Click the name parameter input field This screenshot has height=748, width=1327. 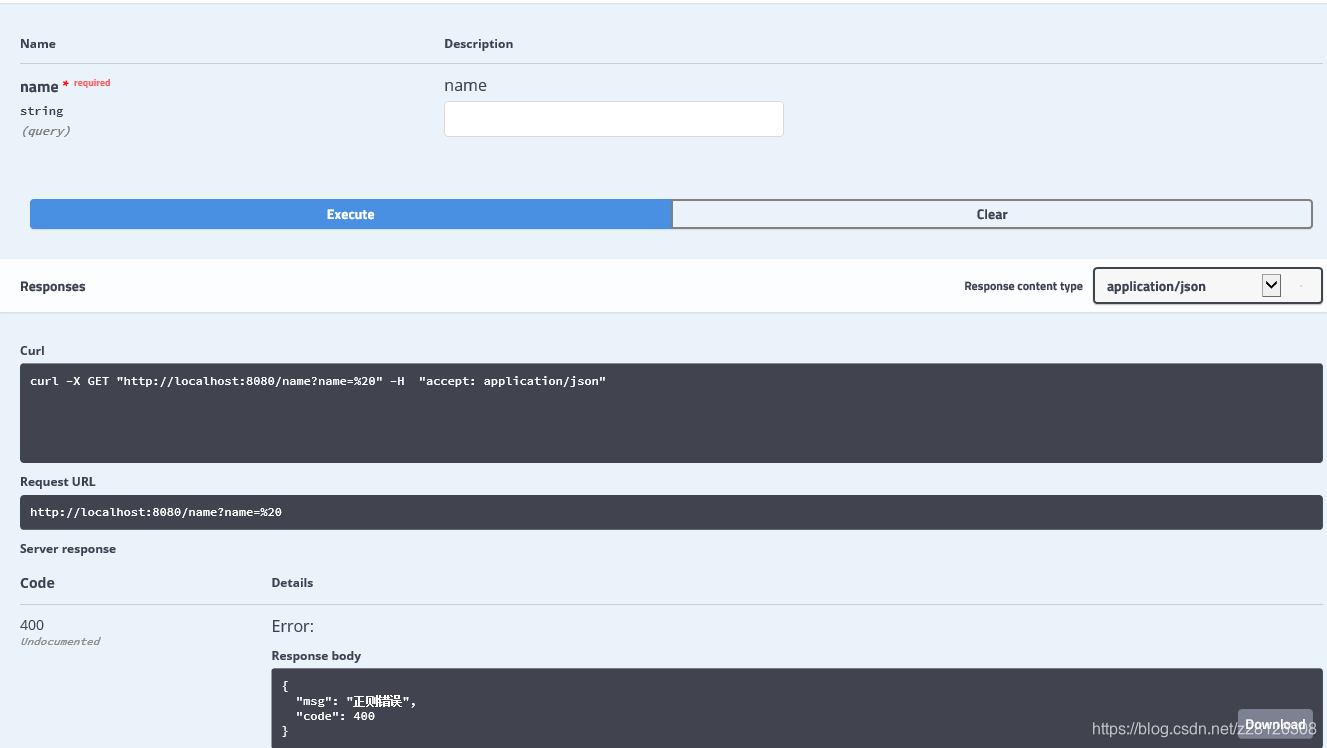pyautogui.click(x=613, y=119)
